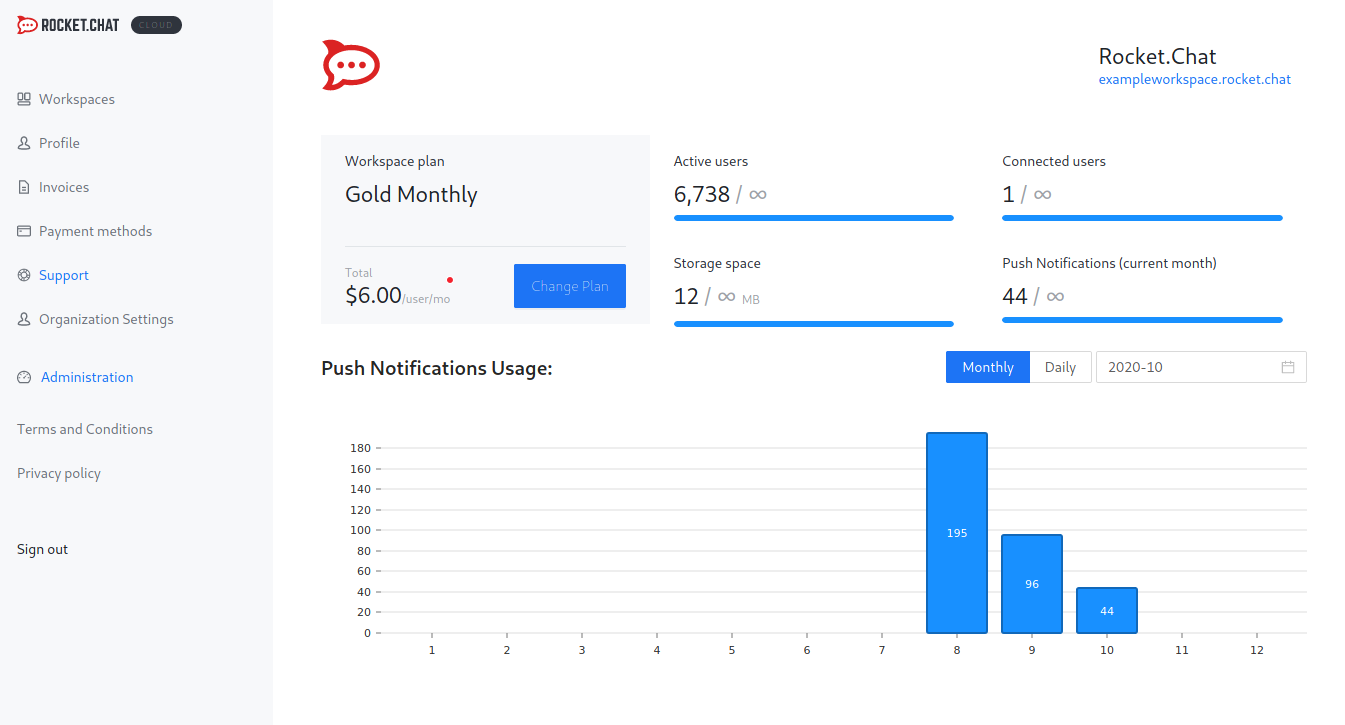This screenshot has width=1345, height=725.
Task: Switch chart to Monthly view
Action: coord(987,367)
